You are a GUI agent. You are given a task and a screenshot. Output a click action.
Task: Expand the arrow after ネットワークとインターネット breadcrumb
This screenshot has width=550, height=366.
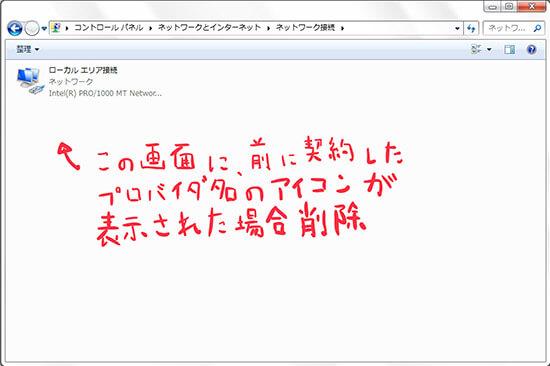click(x=268, y=28)
